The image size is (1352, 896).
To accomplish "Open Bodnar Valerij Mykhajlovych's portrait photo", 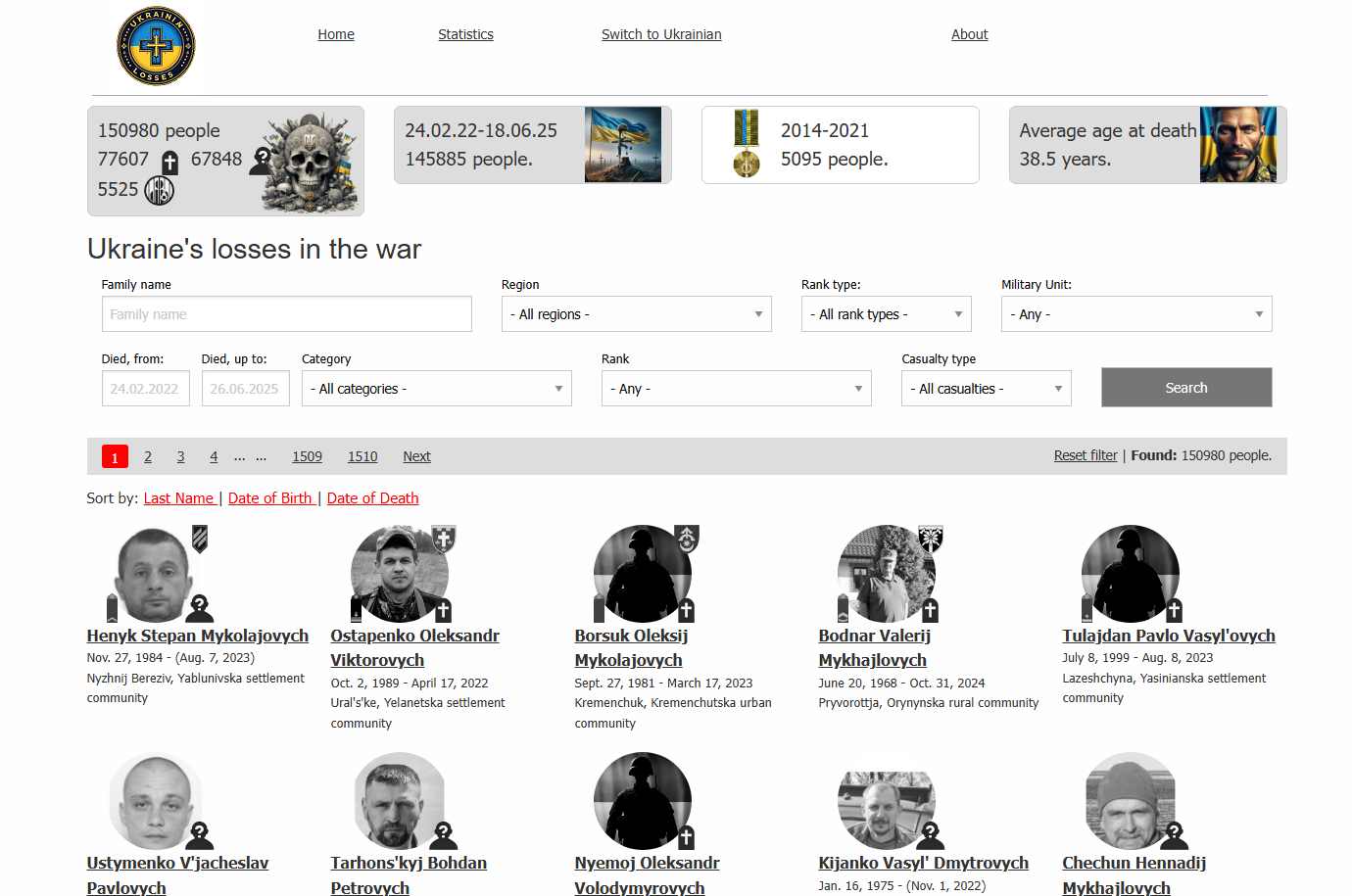I will 887,574.
